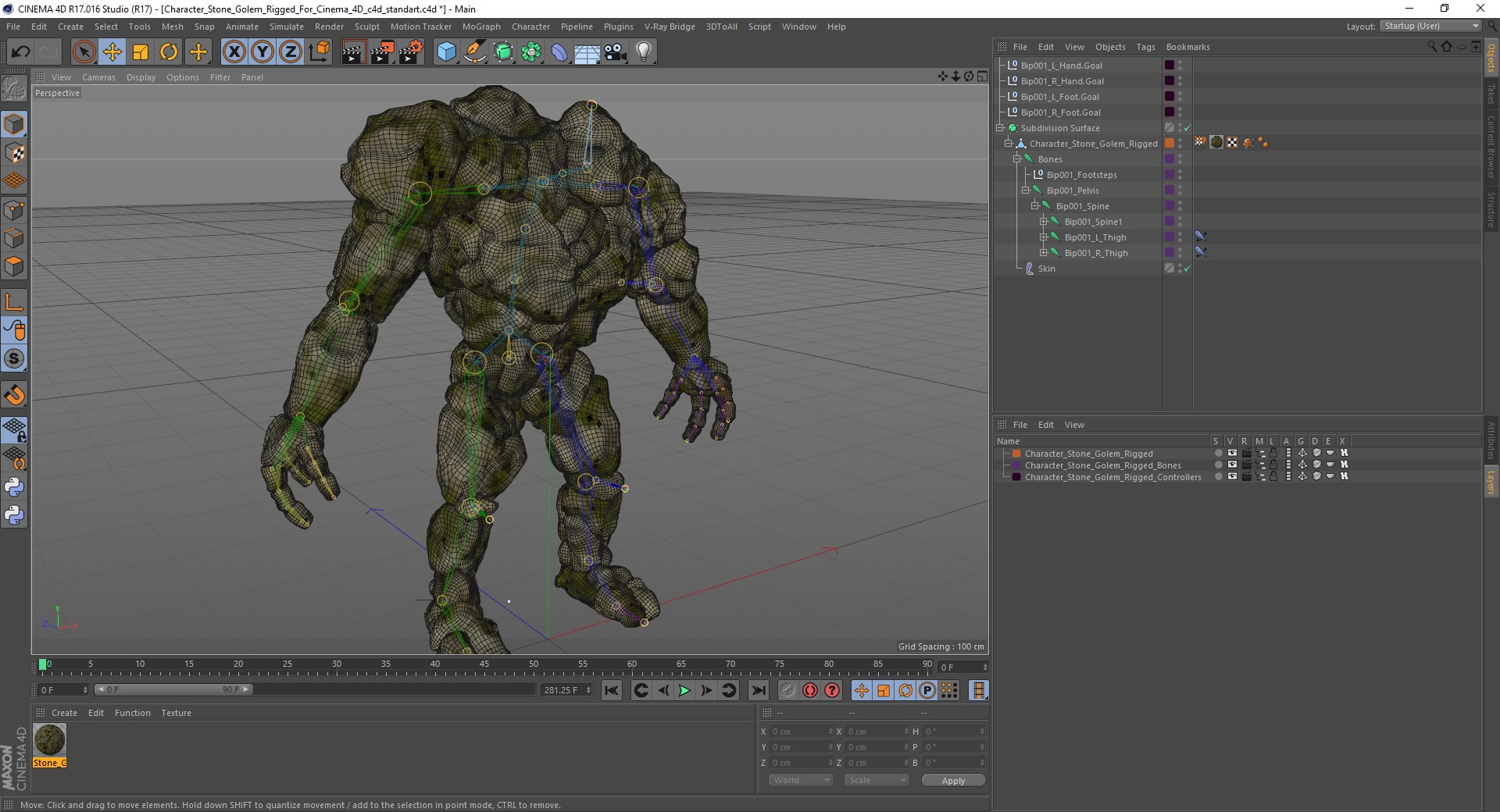Select the Move tool in top toolbar
This screenshot has height=812, width=1500.
[x=112, y=52]
